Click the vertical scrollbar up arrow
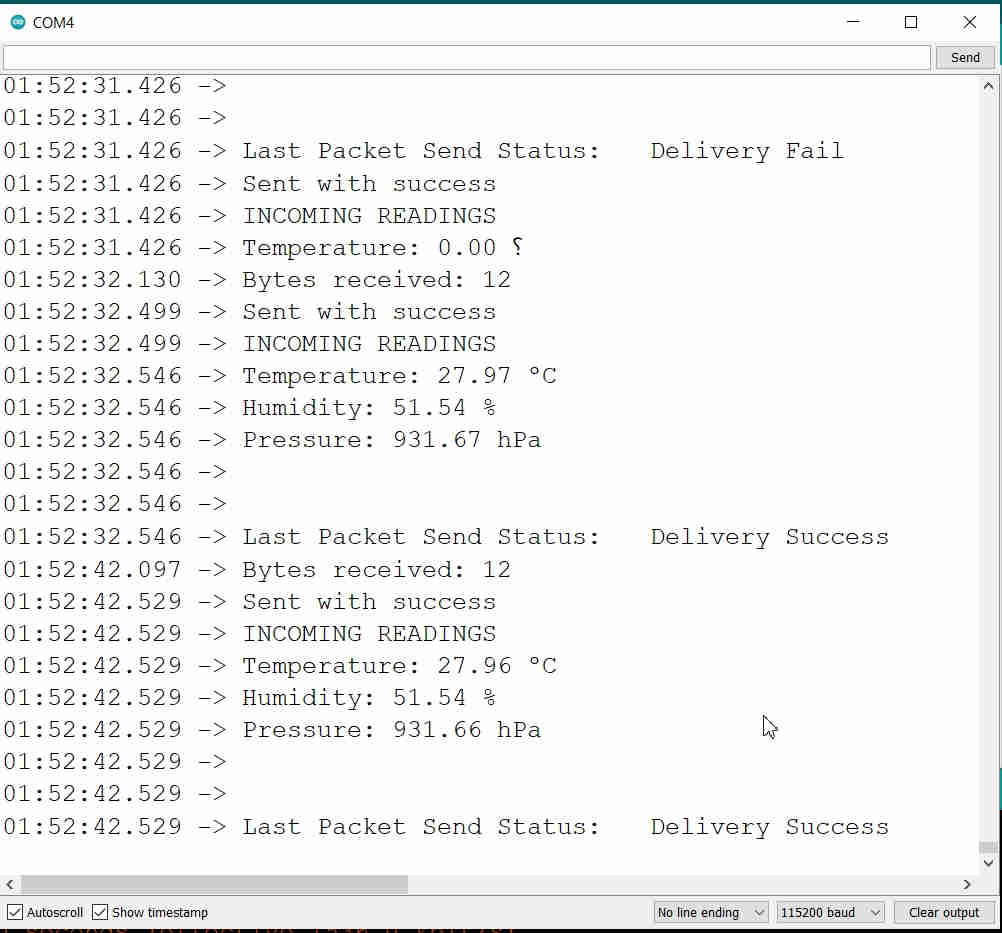 988,86
